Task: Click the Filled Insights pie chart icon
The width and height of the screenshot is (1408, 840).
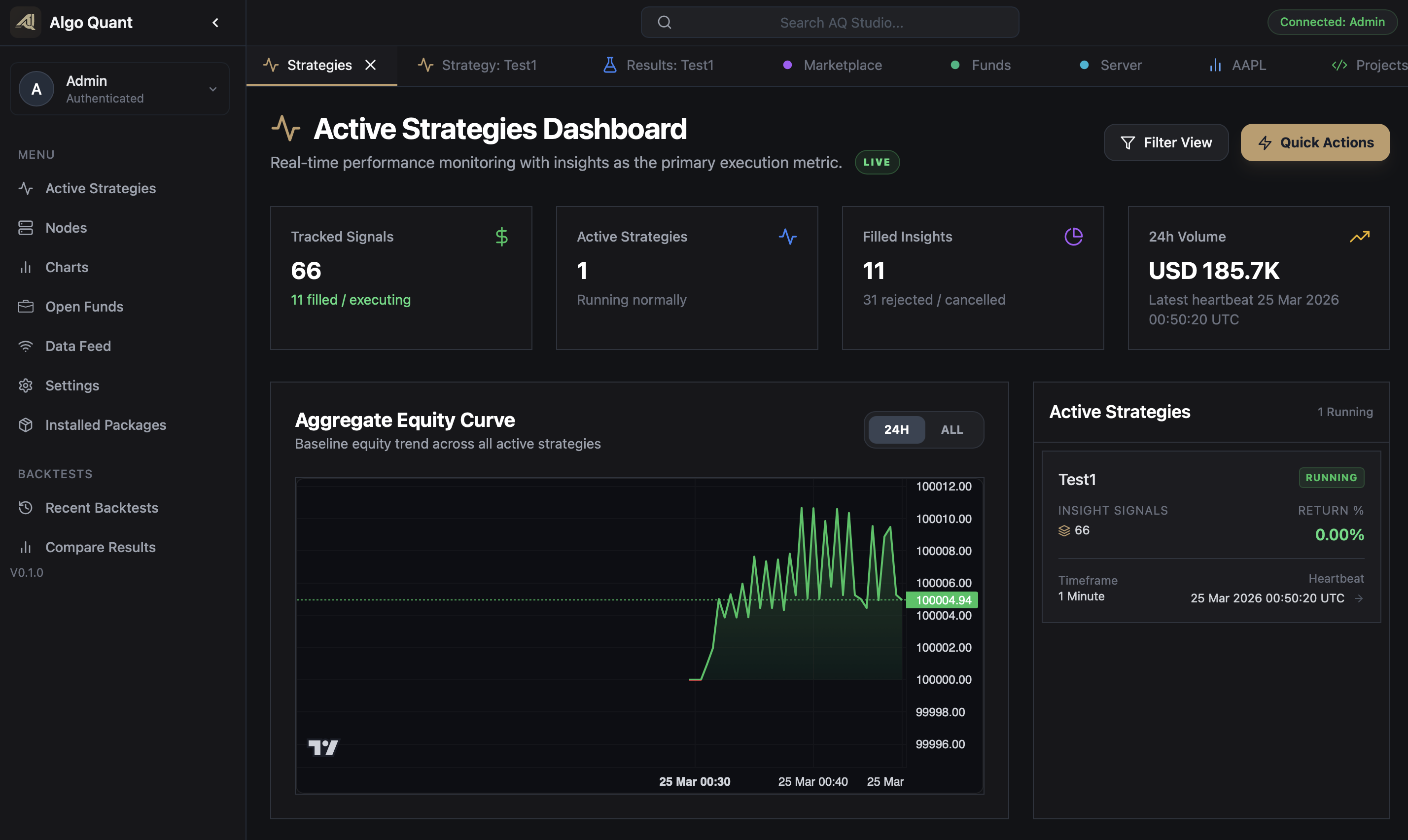Action: (1073, 237)
